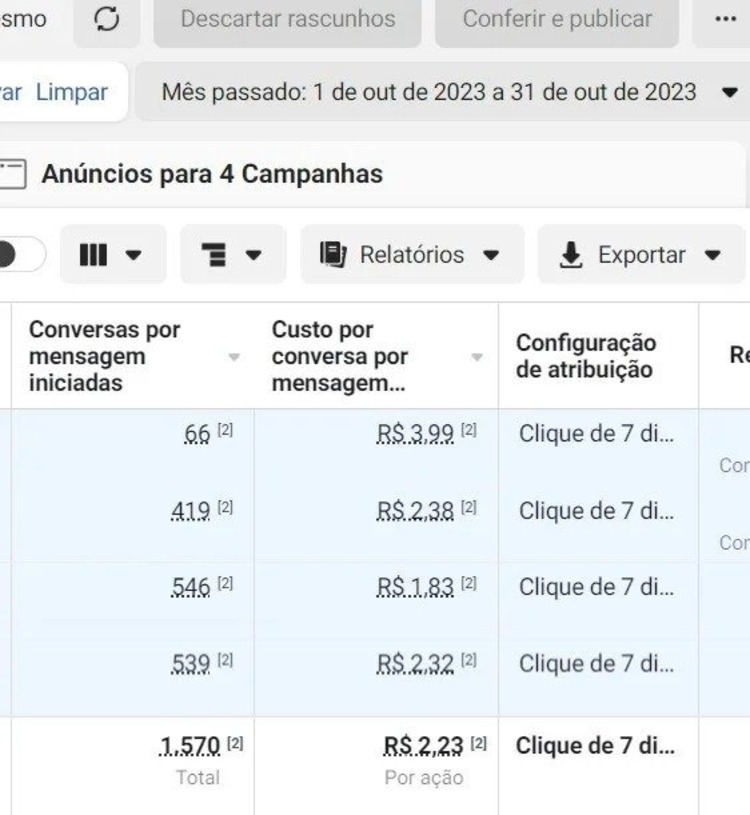Click the 1.570 total conversations value

click(x=190, y=746)
